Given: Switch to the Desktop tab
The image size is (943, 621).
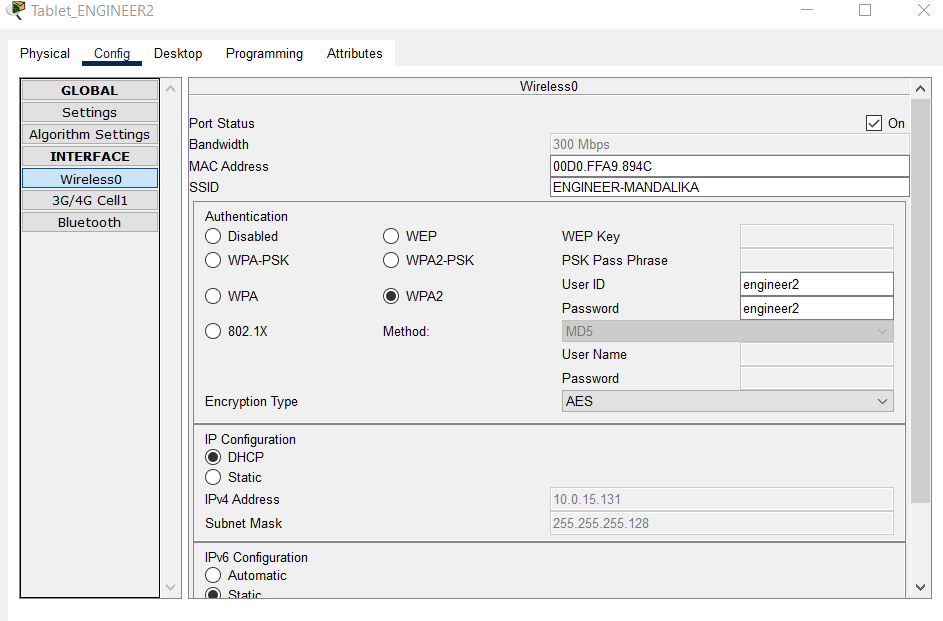Looking at the screenshot, I should tap(178, 53).
